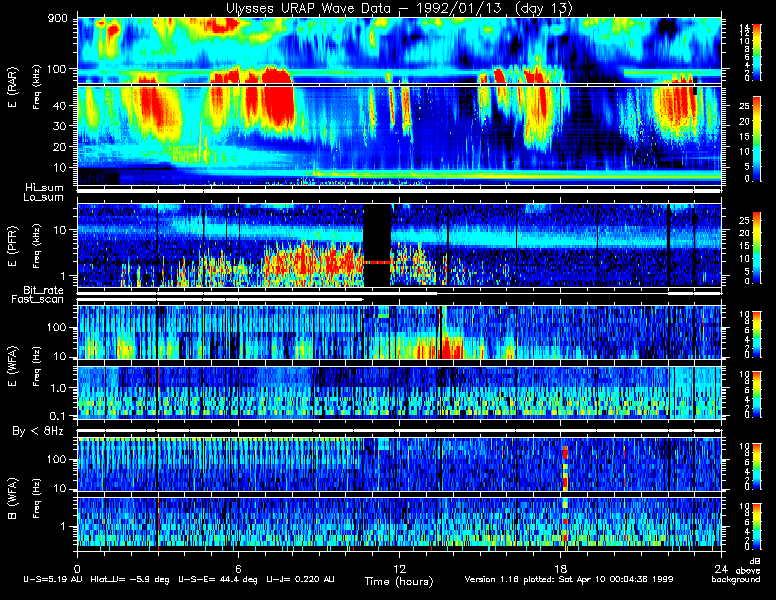776x600 pixels.
Task: Select the 'E (WFA)' axis label
Action: [x=12, y=366]
